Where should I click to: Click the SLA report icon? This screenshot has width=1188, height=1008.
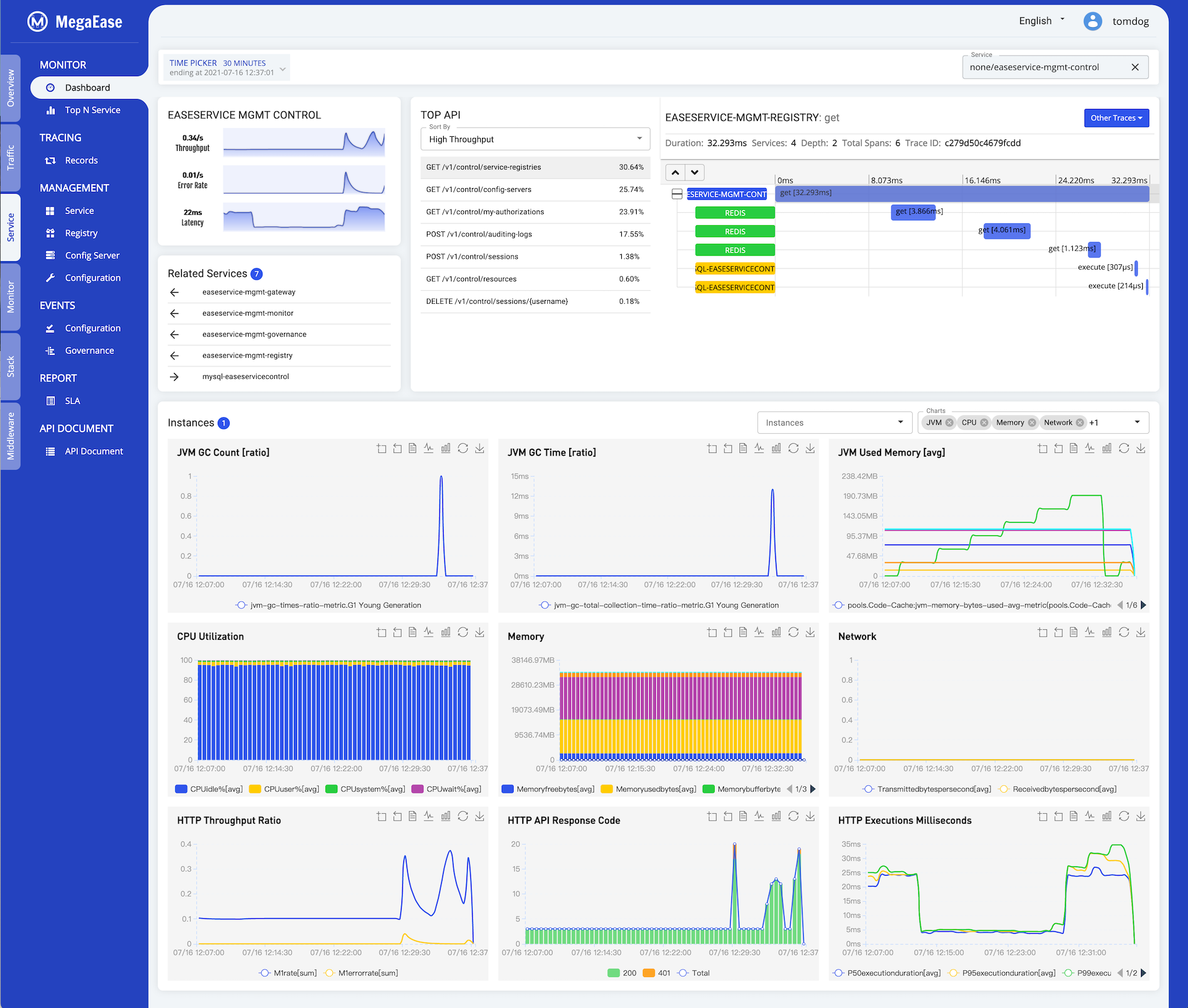point(51,400)
